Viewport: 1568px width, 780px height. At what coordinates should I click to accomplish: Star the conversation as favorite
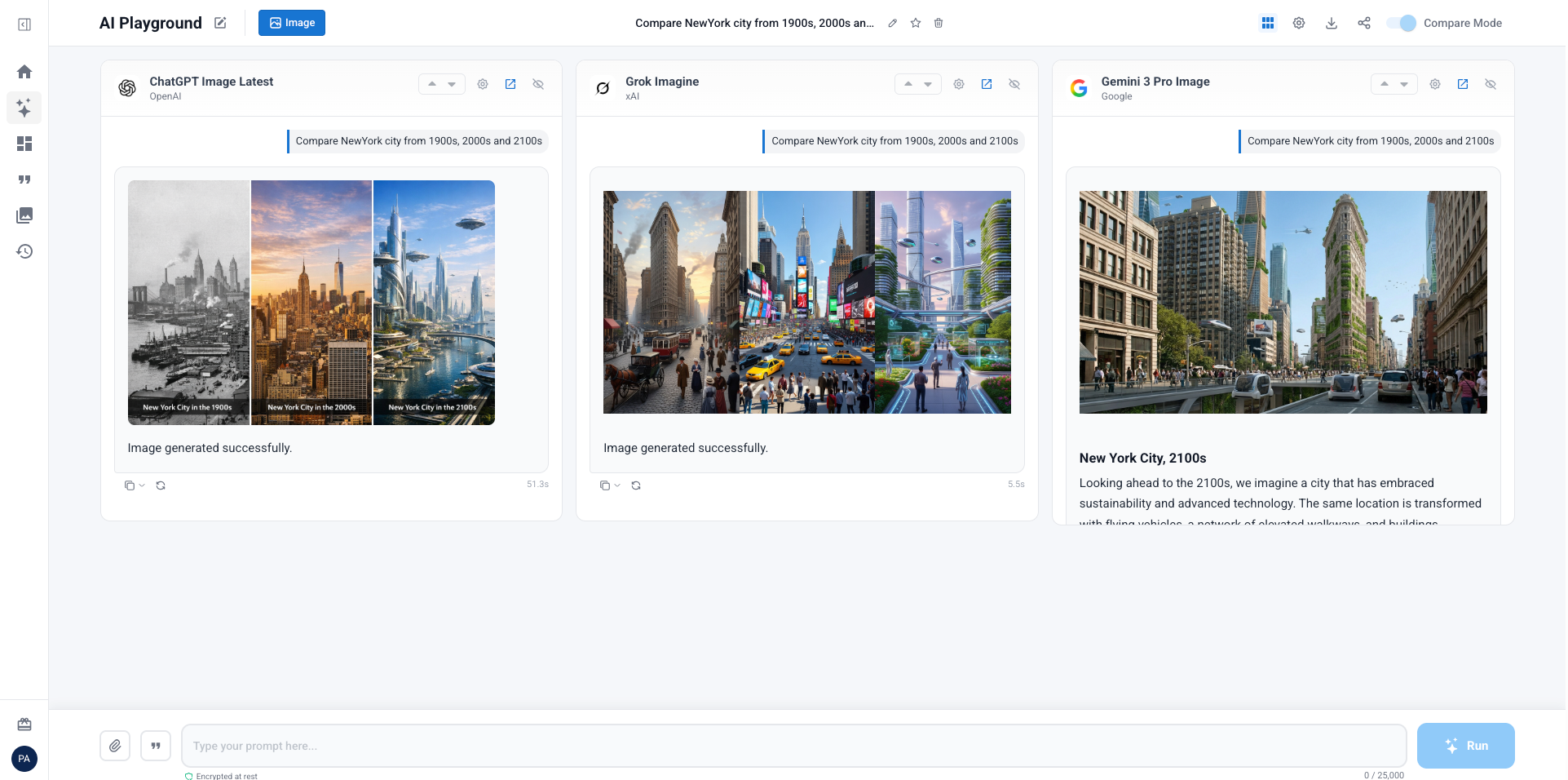(916, 23)
